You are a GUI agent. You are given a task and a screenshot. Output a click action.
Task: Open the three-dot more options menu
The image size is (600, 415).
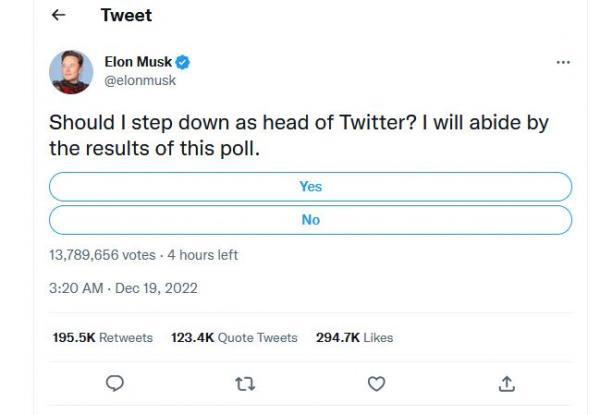point(563,62)
